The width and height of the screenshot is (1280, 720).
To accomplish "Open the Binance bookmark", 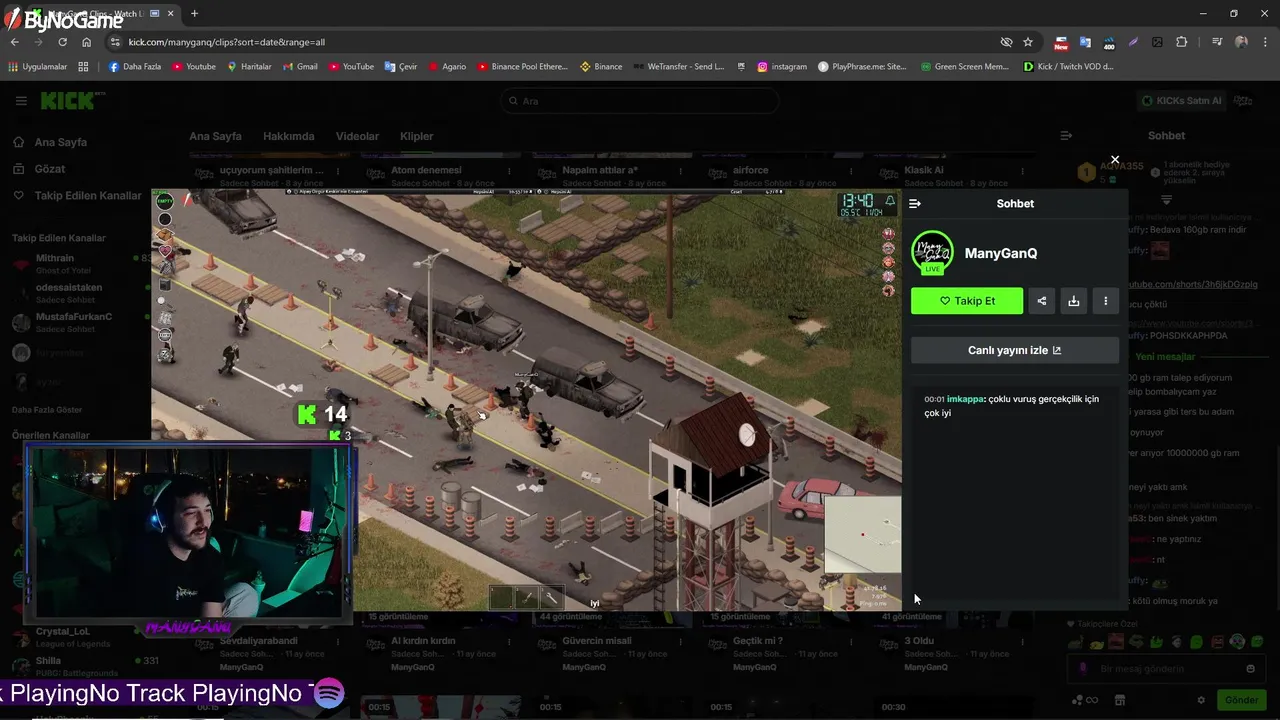I will tap(601, 67).
